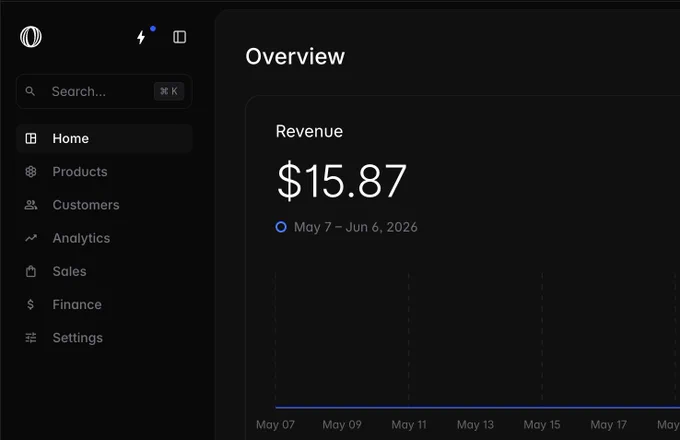680x440 pixels.
Task: Focus the Search... input field
Action: point(104,91)
